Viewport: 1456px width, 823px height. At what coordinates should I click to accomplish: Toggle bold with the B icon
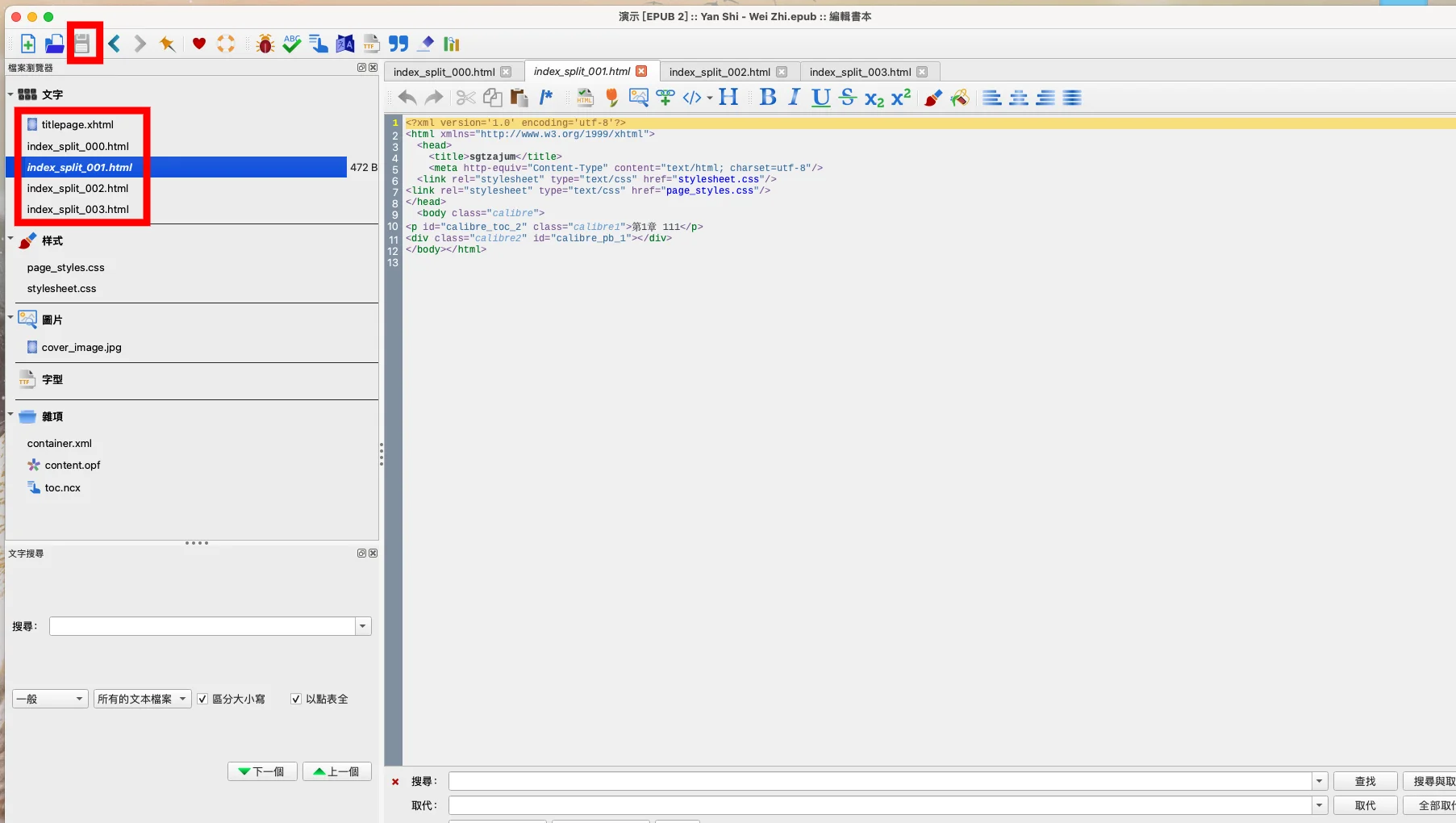[x=768, y=98]
